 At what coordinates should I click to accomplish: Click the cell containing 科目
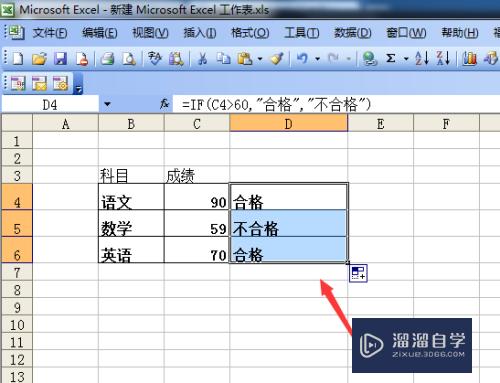131,175
